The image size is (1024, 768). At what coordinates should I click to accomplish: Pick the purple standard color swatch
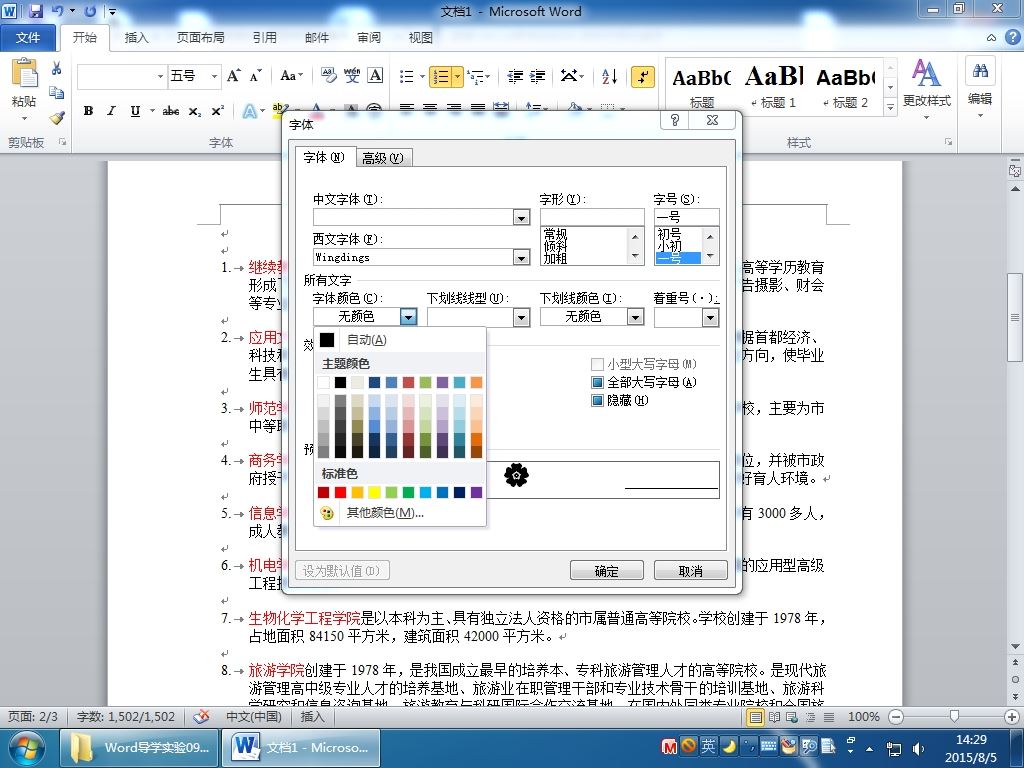coord(476,492)
